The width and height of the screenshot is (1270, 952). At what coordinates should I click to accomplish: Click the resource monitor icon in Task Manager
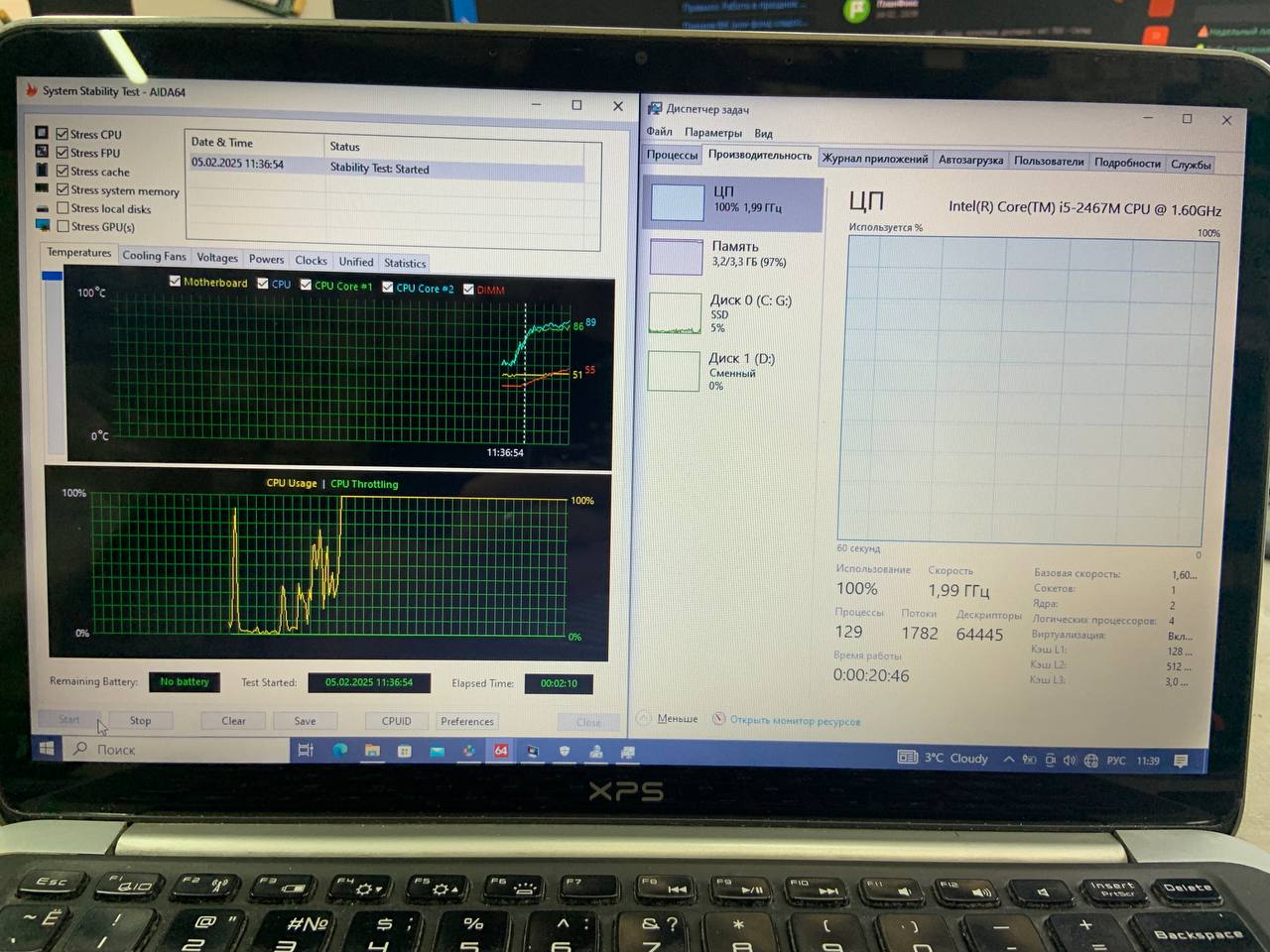719,719
